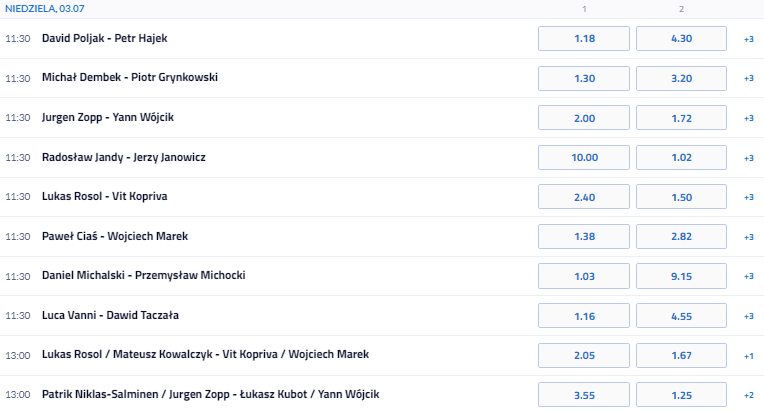Screen dimensions: 764x412
Task: Open Michał Dembek - Piotr Grynkowski match
Action: click(x=130, y=77)
